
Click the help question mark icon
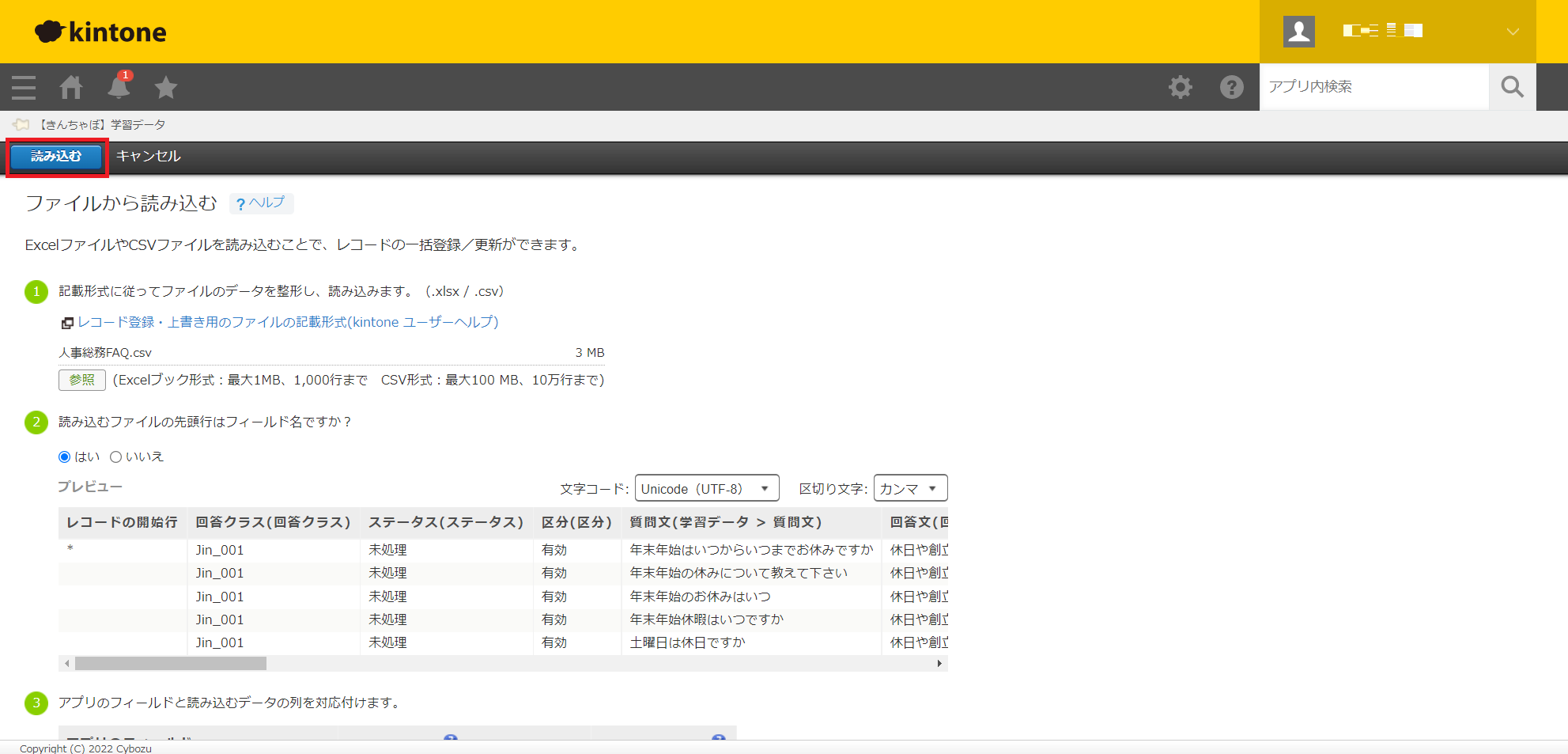point(1231,87)
